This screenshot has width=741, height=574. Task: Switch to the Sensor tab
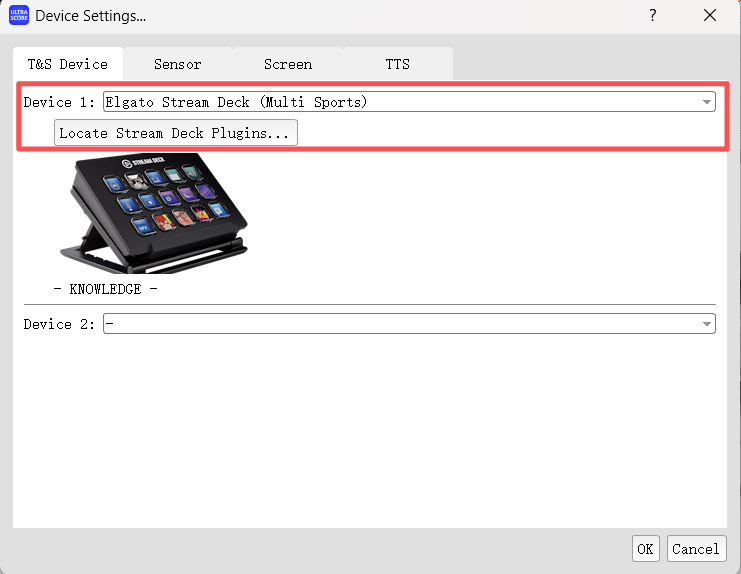tap(177, 64)
